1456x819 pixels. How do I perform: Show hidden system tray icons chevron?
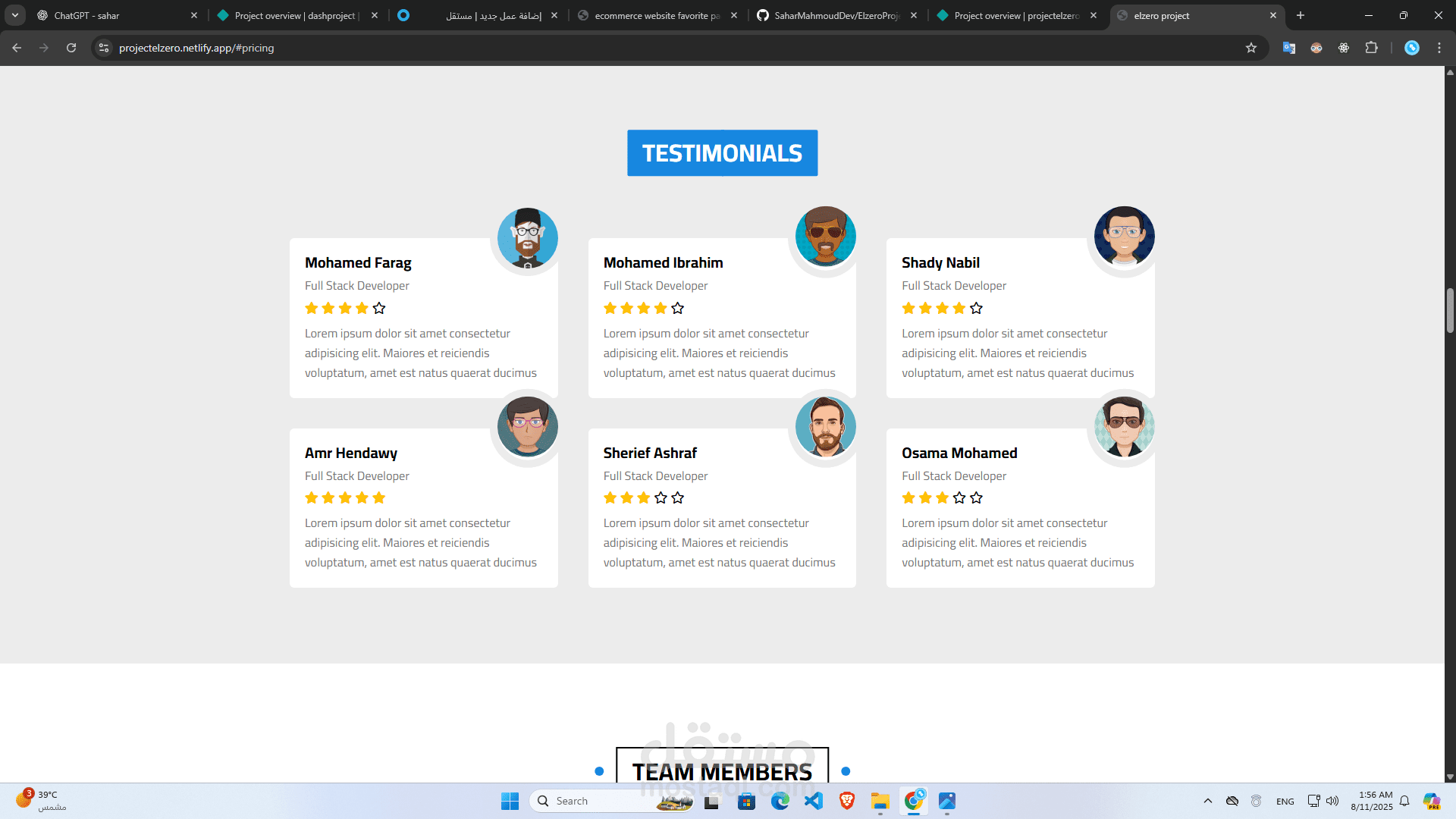pos(1208,801)
